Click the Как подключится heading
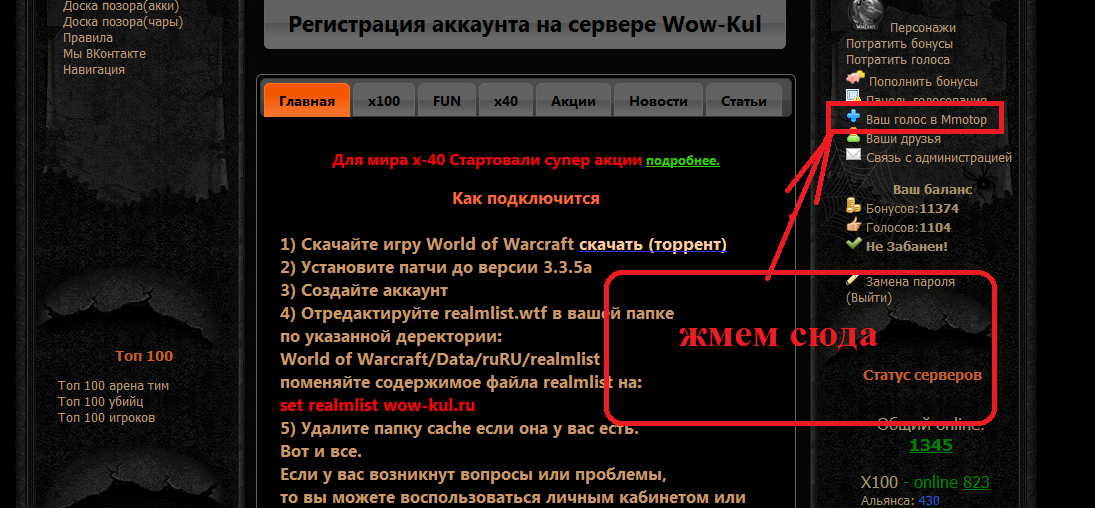This screenshot has width=1095, height=508. [x=526, y=198]
